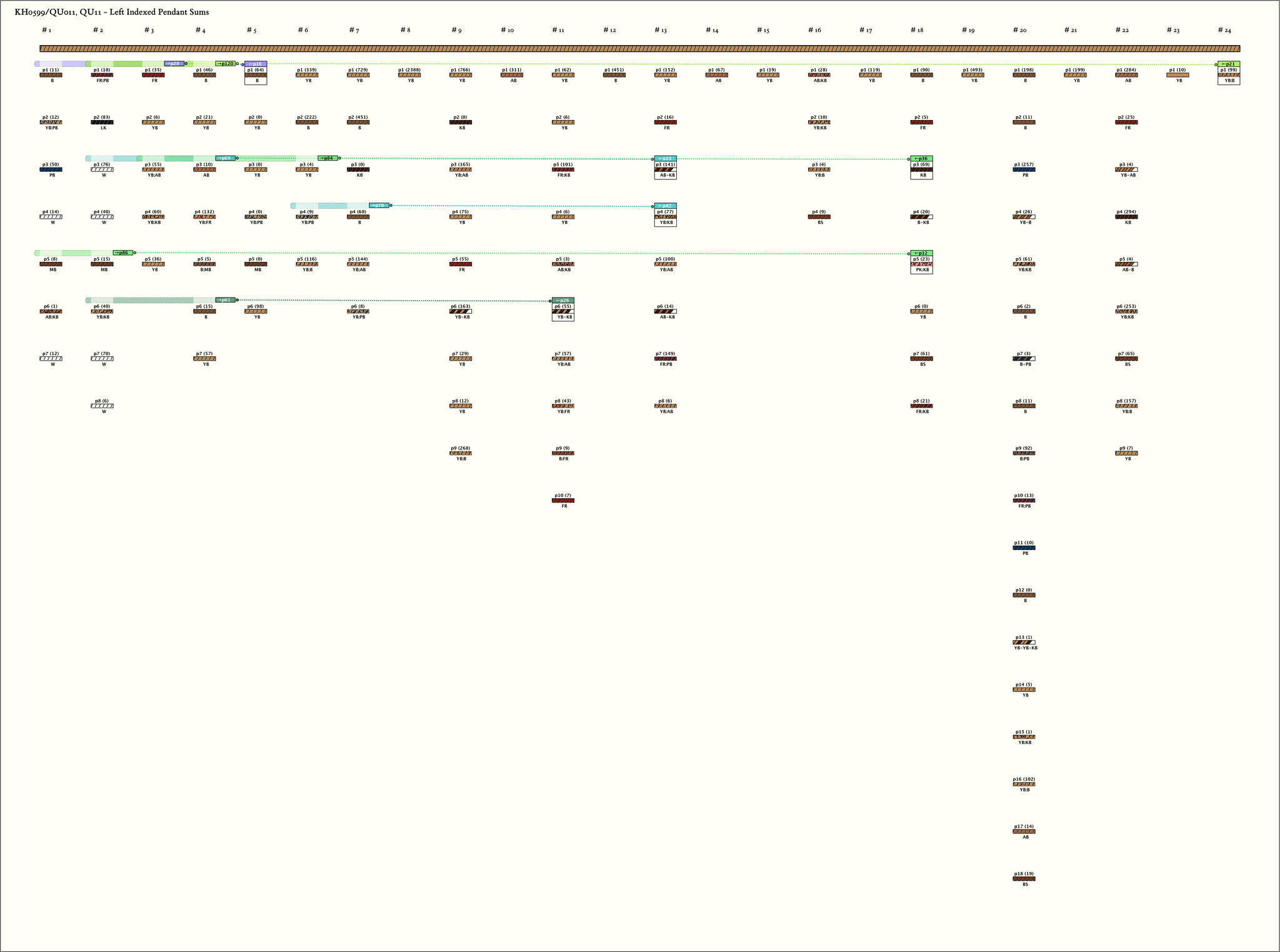This screenshot has width=1280, height=952.
Task: Click the # 12 column header
Action: (609, 30)
